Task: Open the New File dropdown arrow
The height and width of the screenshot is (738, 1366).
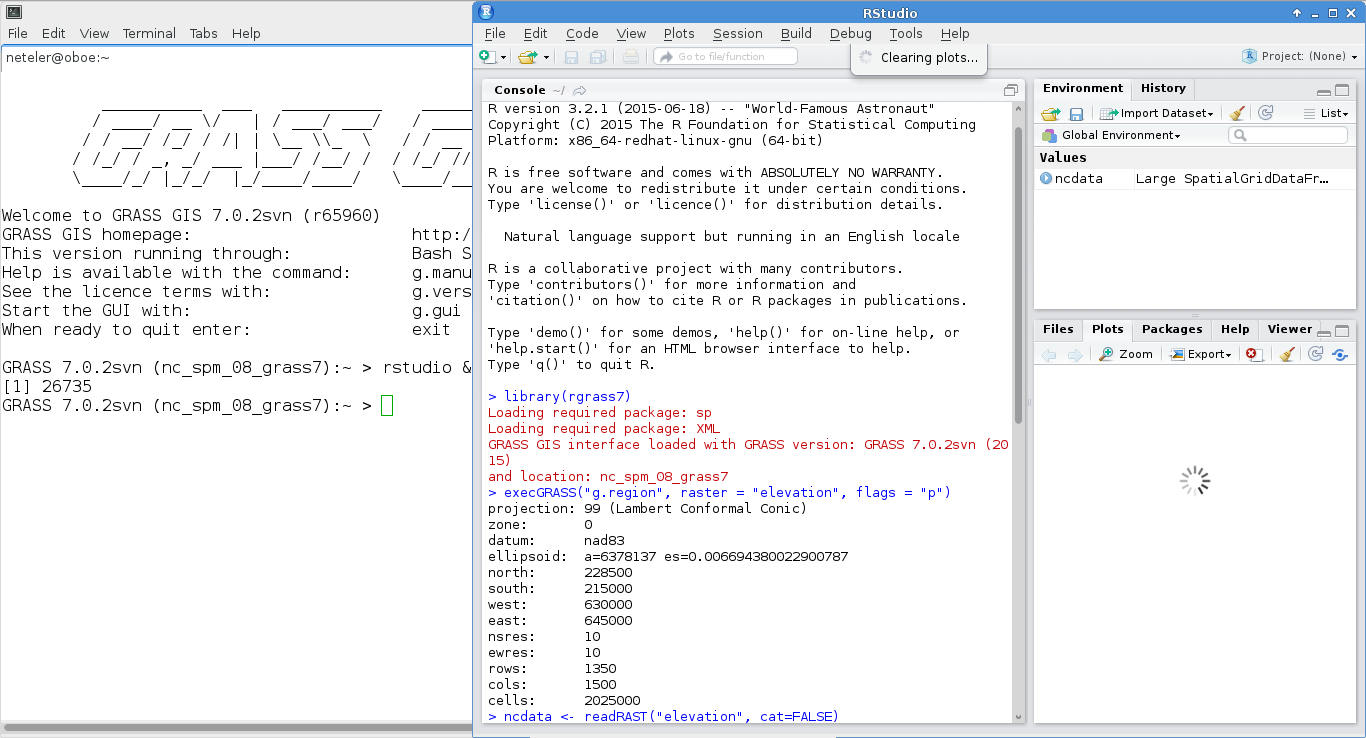Action: coord(503,58)
